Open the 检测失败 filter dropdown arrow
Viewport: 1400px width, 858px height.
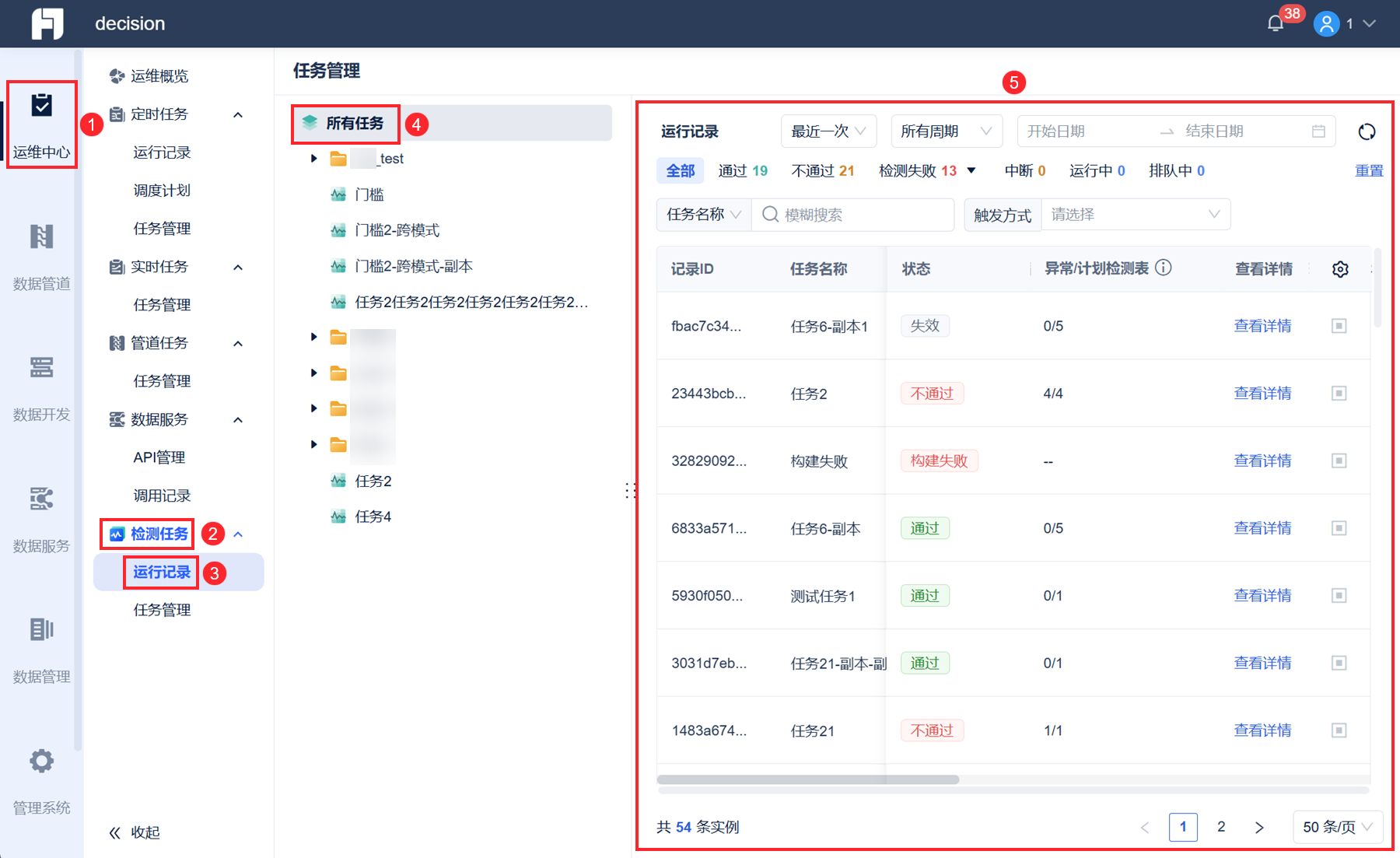point(971,170)
